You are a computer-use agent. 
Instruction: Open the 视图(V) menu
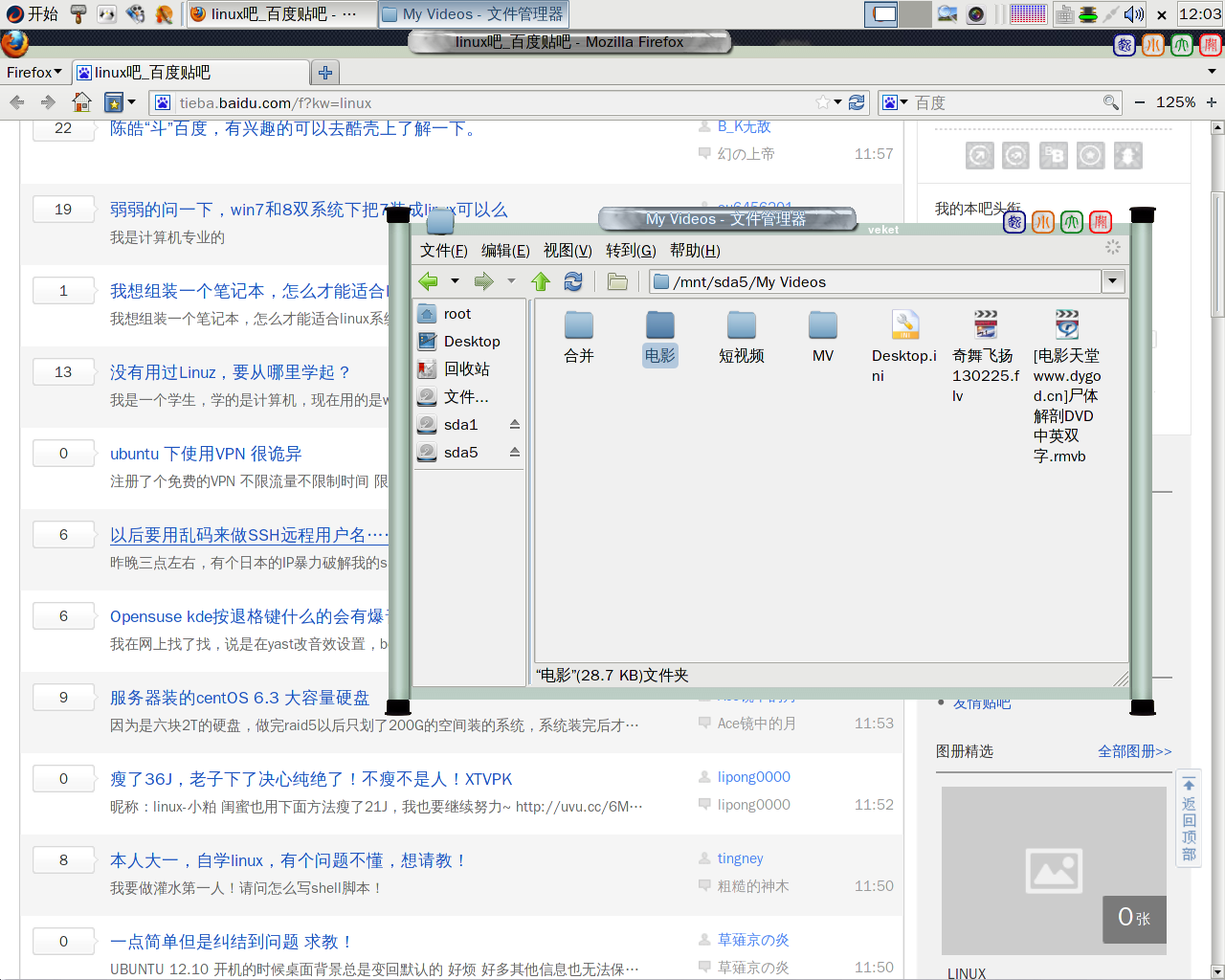pos(568,251)
